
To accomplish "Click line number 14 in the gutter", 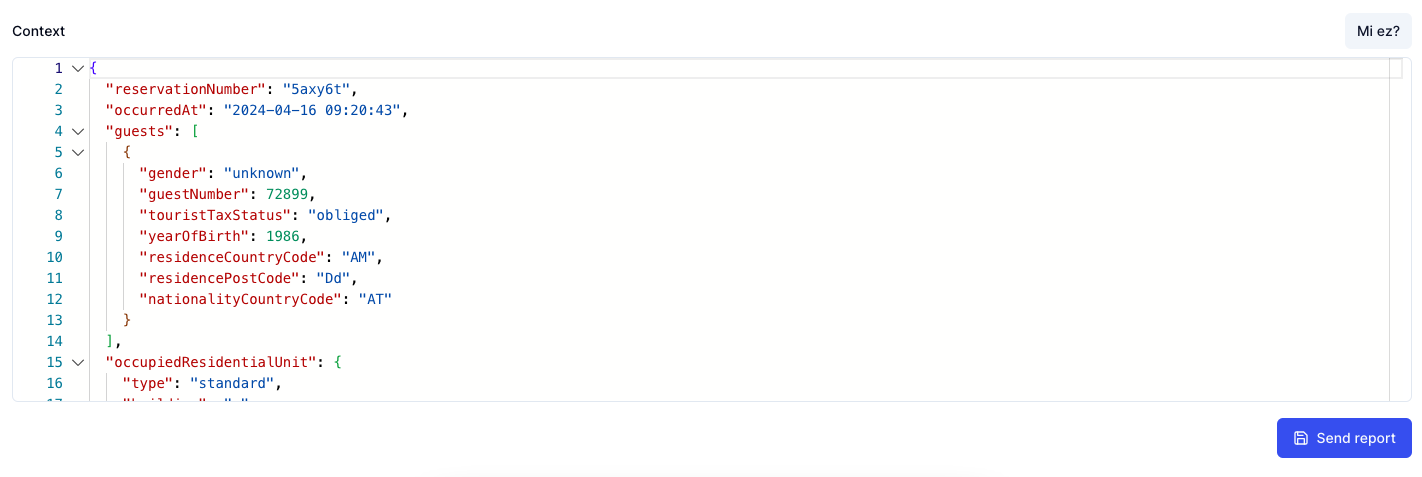I will (x=54, y=341).
